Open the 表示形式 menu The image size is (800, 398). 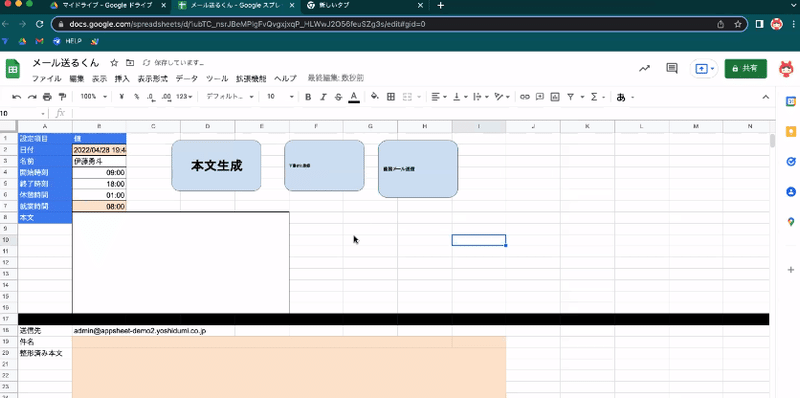coord(153,79)
